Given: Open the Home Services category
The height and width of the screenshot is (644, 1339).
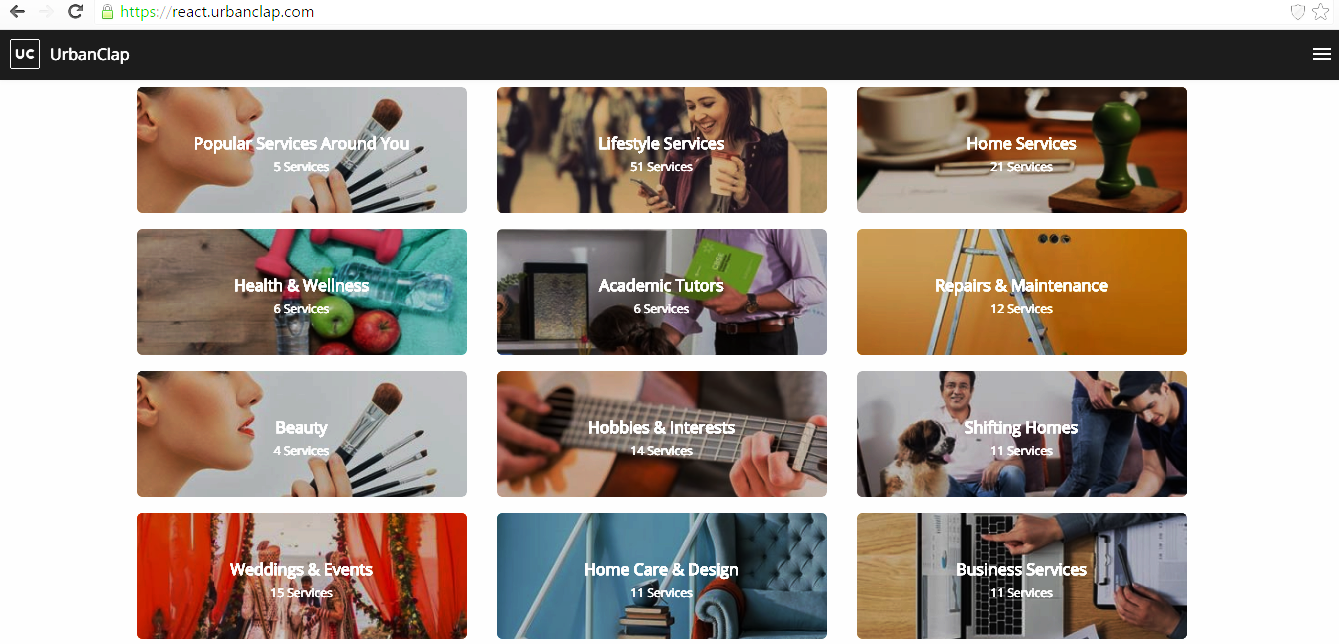Looking at the screenshot, I should tap(1022, 150).
